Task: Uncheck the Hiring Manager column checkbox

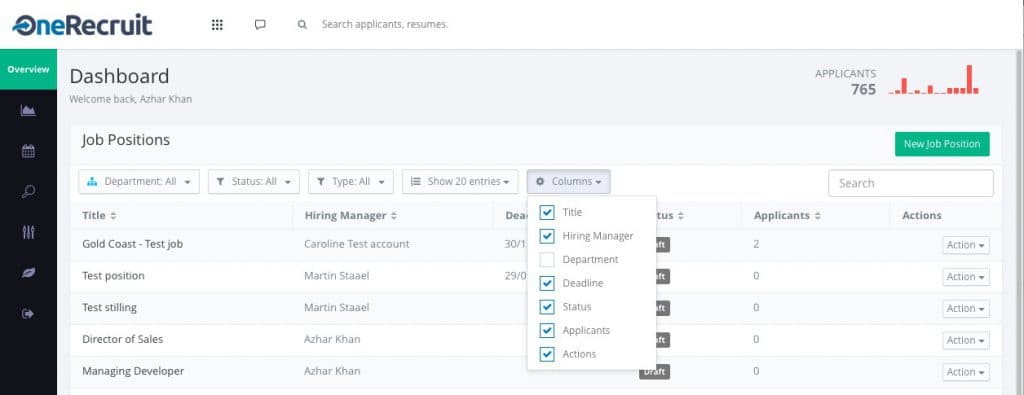Action: click(547, 236)
